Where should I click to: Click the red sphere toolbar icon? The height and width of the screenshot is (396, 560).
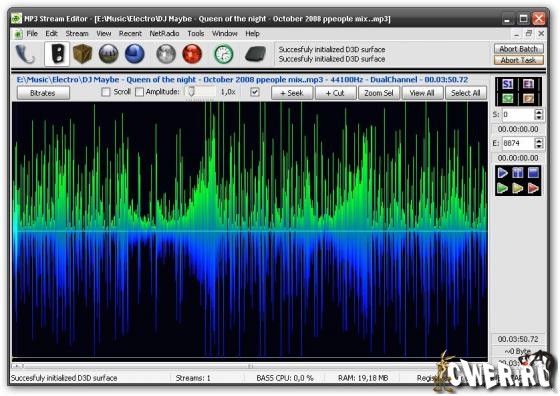click(x=192, y=54)
